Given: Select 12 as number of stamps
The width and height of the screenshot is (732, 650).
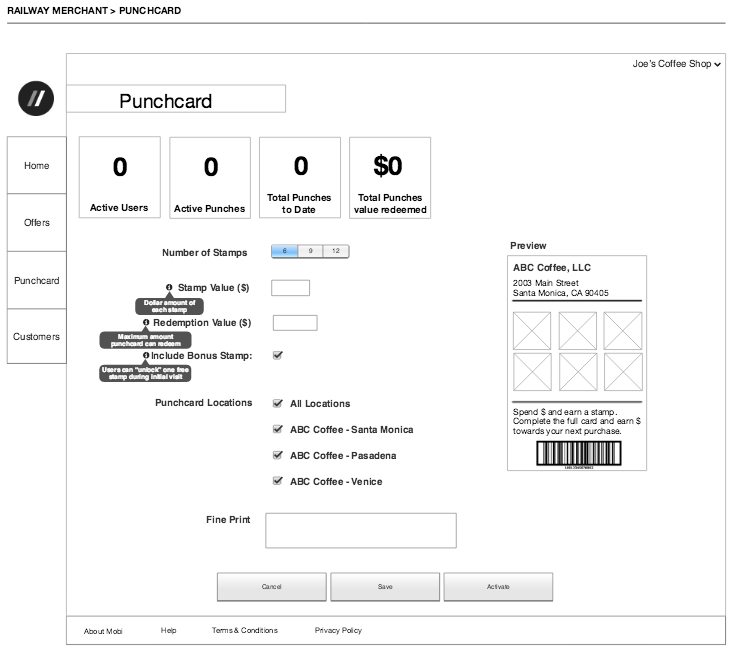Looking at the screenshot, I should [336, 251].
